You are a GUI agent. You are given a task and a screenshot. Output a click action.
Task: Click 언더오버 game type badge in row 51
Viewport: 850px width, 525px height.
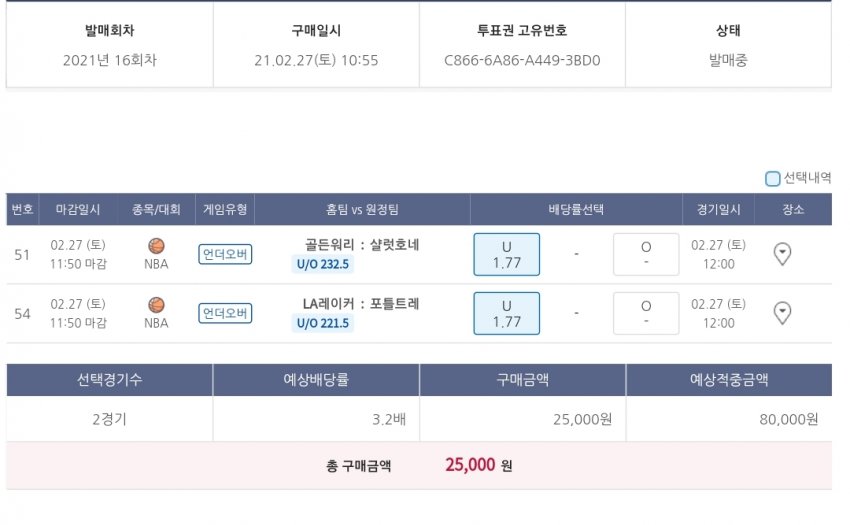click(x=225, y=254)
